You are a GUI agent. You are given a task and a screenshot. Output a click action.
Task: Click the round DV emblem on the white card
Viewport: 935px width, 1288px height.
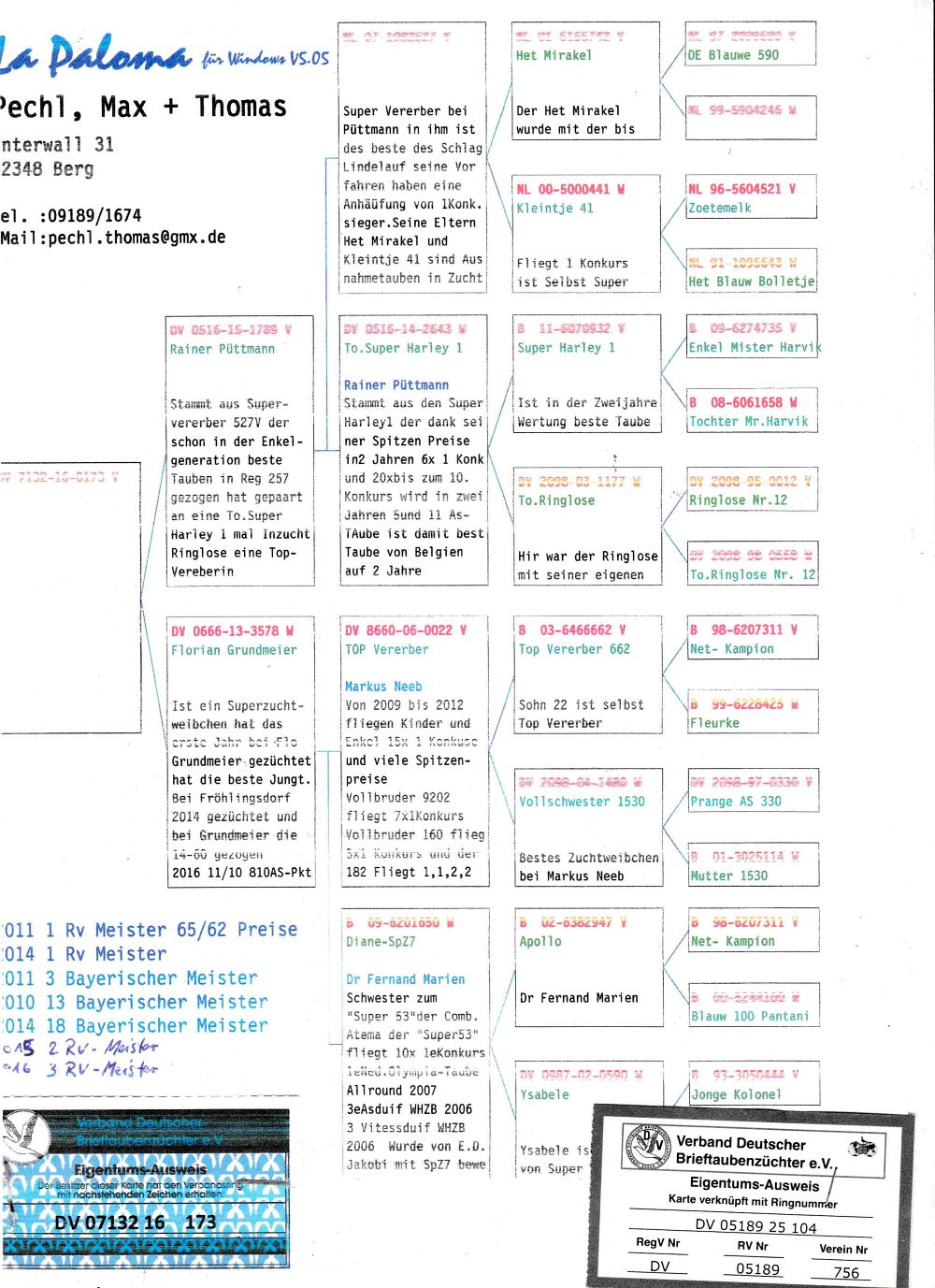[648, 1147]
